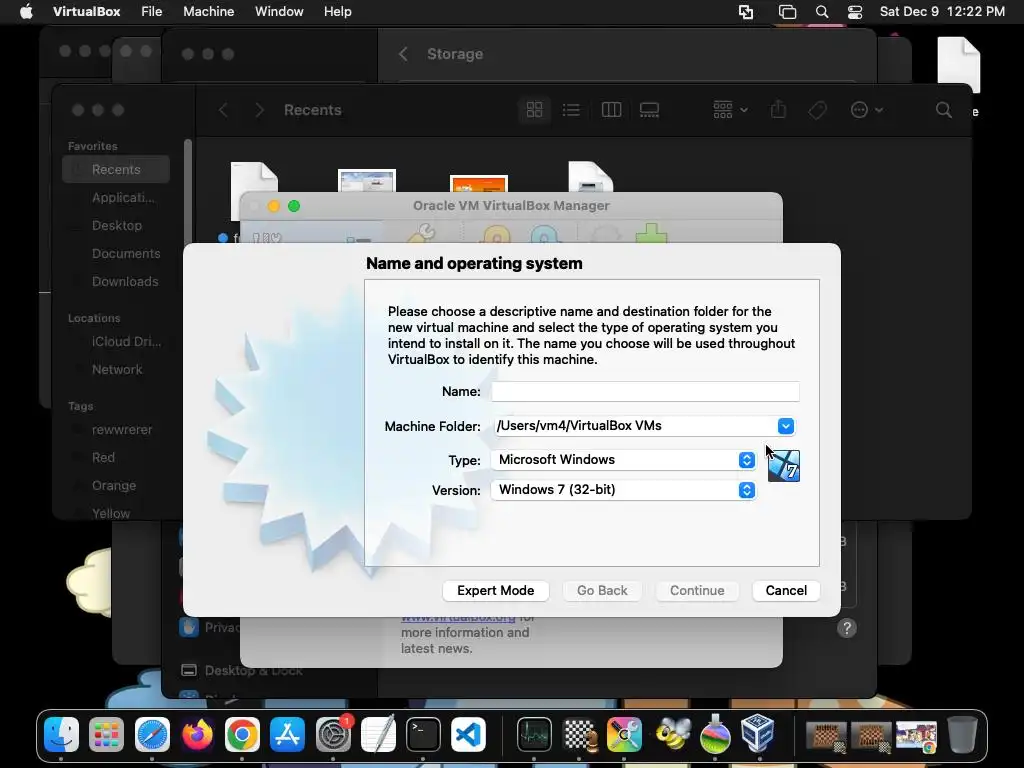Open System Settings from the dock
The image size is (1024, 768).
(x=333, y=734)
